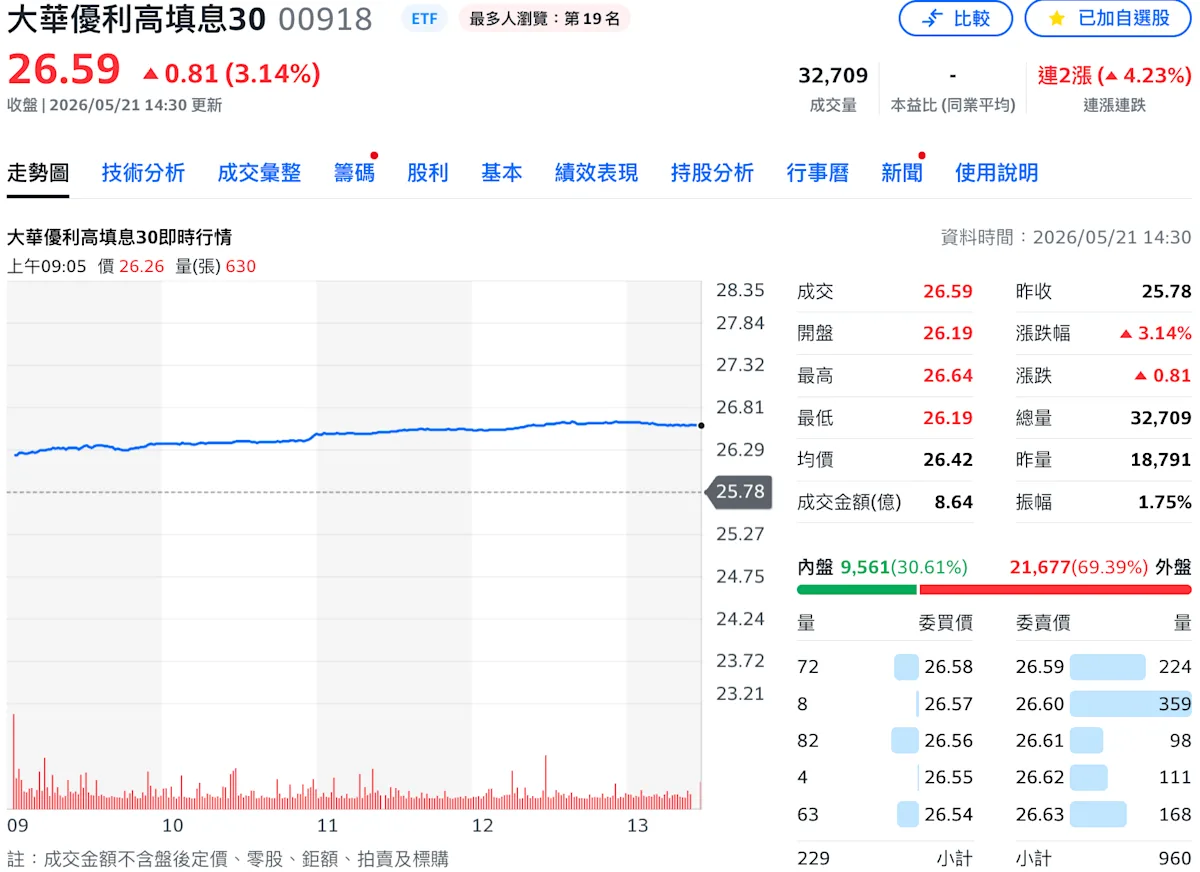Screen dimensions: 1200x872
Task: Select the 走勢圖 tab
Action: (x=38, y=173)
